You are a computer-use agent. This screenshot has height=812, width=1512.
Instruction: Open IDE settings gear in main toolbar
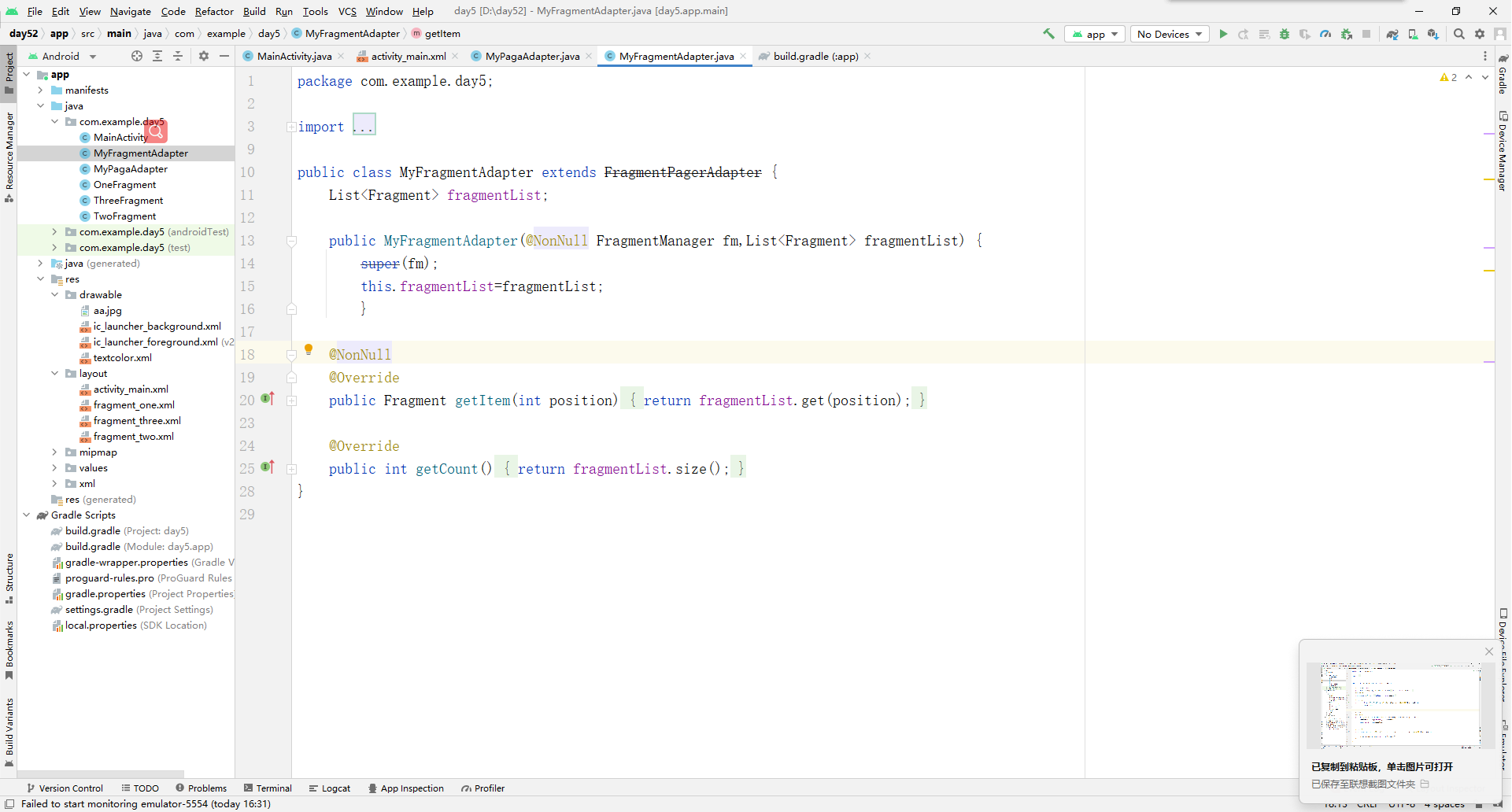1480,34
